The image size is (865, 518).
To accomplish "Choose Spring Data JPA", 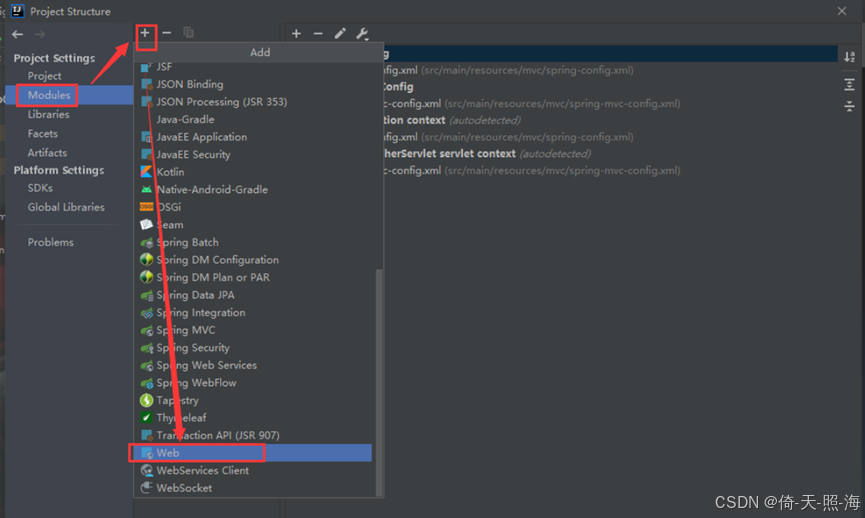I will (x=254, y=295).
